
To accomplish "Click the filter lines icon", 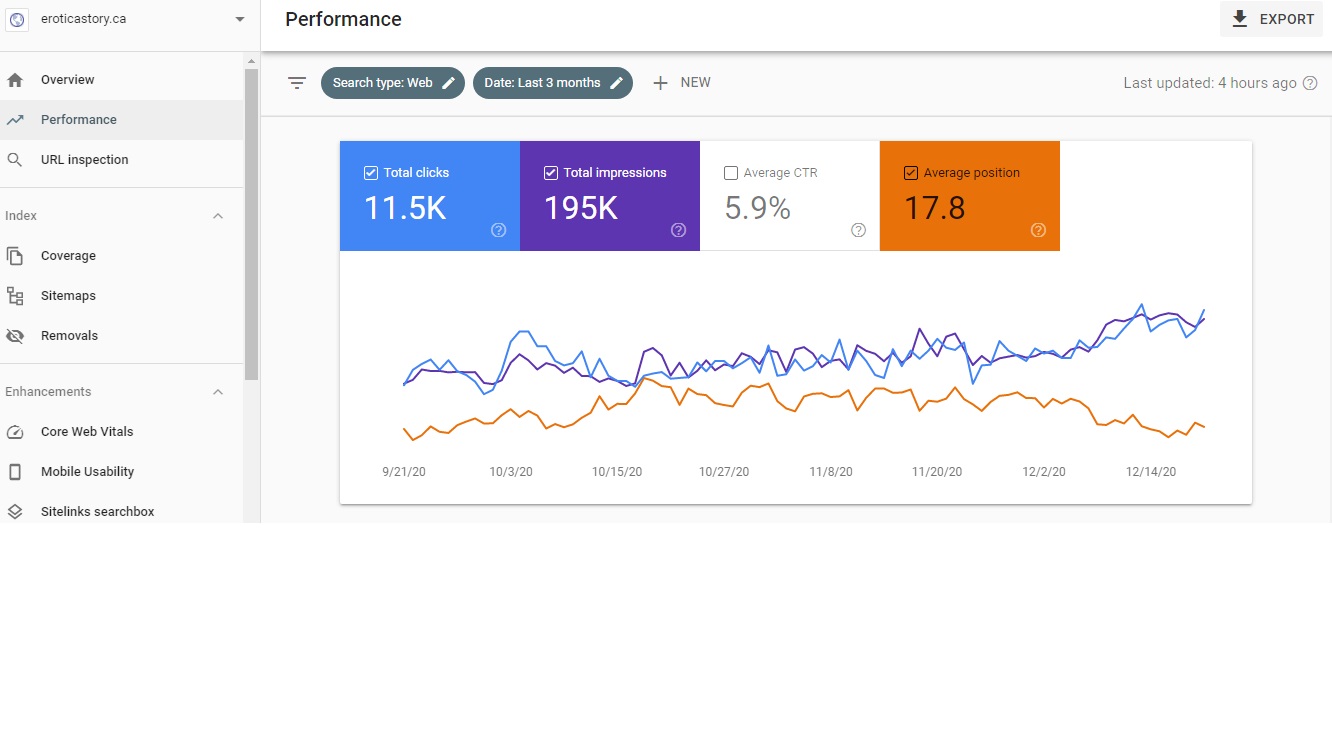I will [297, 83].
